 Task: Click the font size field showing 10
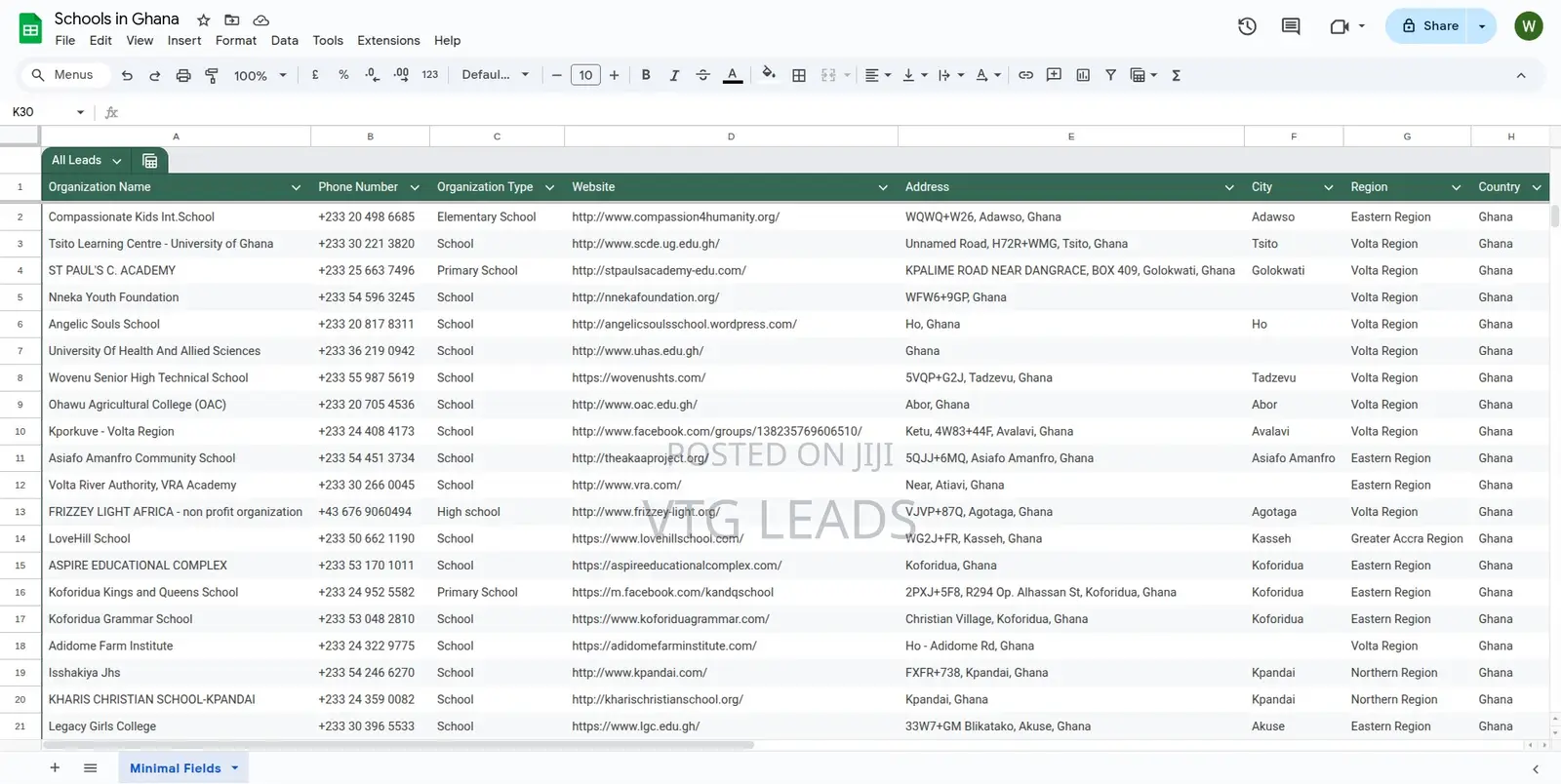[x=585, y=75]
